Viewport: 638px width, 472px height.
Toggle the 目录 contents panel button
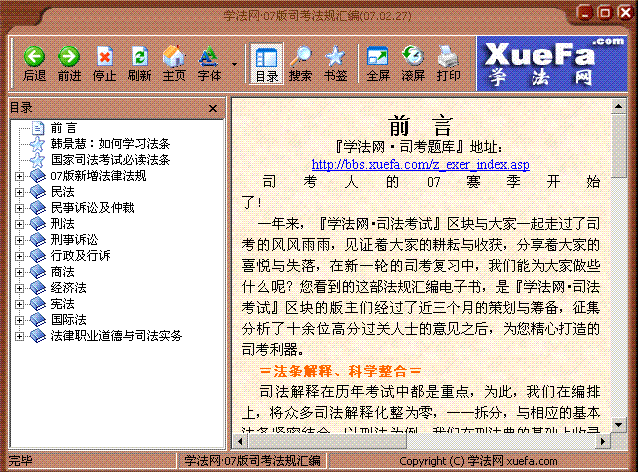[x=267, y=63]
